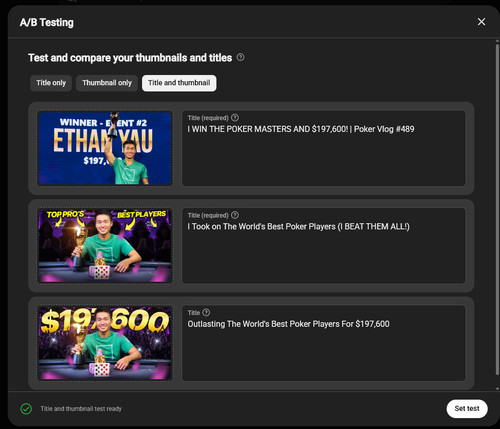Open help icon next to third Title label
The height and width of the screenshot is (429, 500).
pyautogui.click(x=206, y=312)
